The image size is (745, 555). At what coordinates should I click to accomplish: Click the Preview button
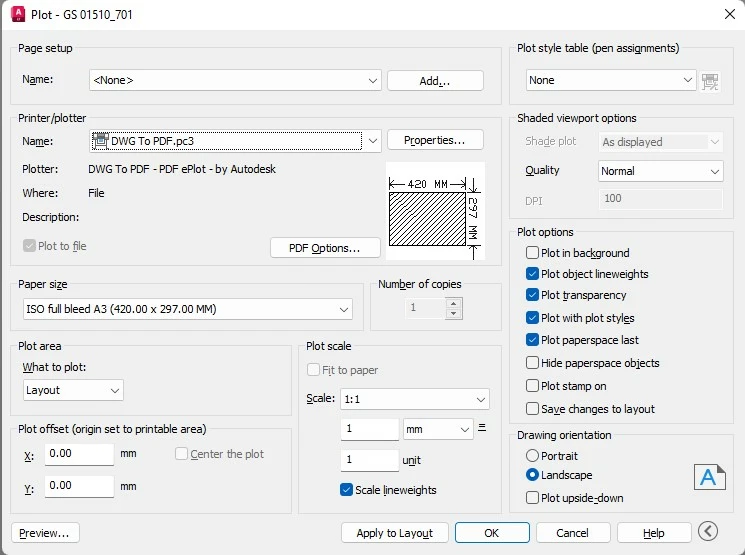[45, 533]
